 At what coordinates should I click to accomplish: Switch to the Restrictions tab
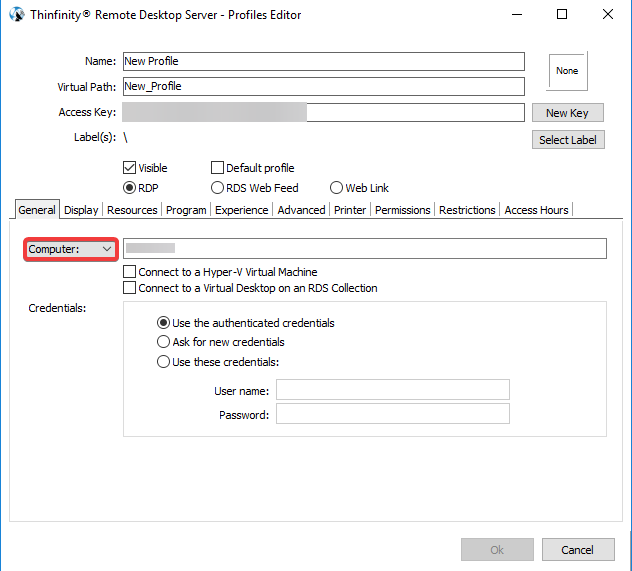467,210
